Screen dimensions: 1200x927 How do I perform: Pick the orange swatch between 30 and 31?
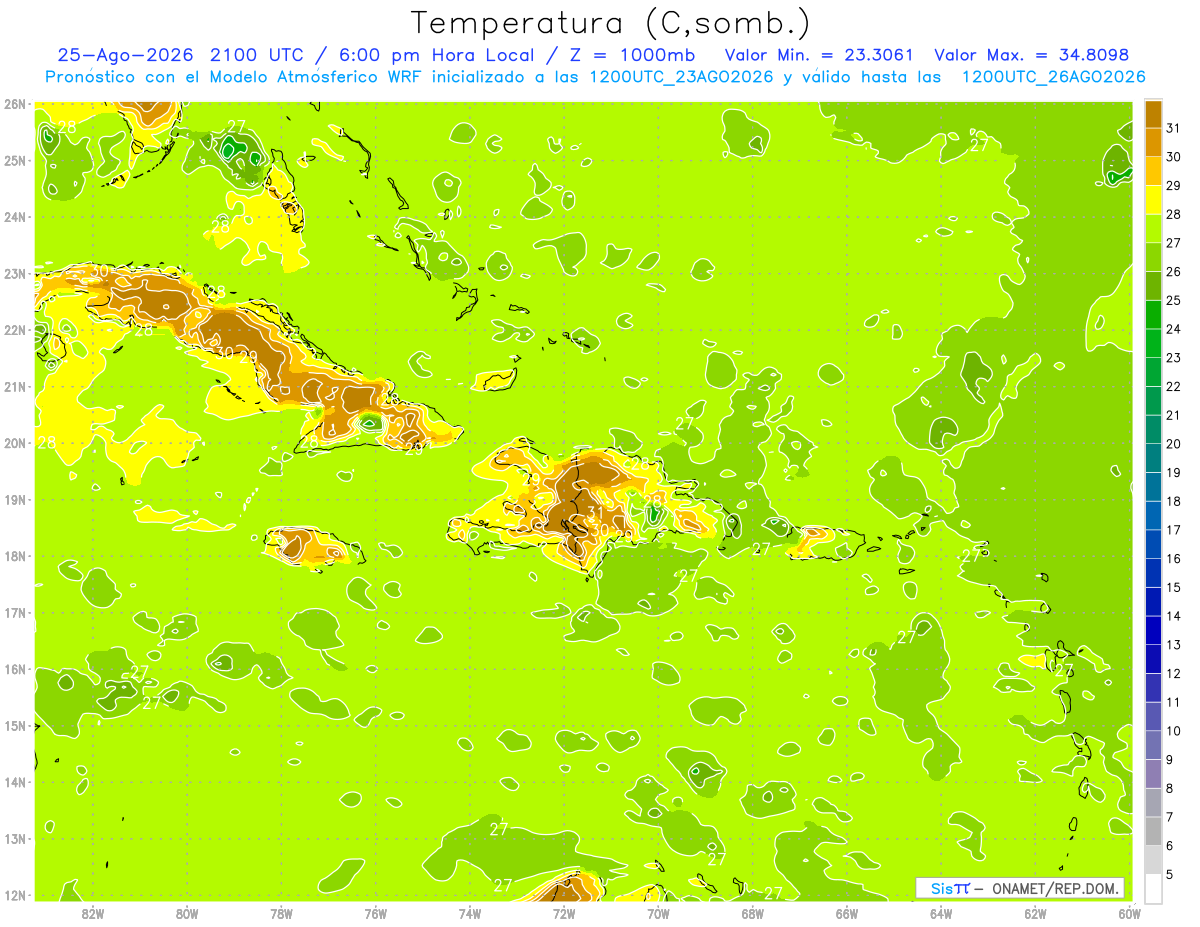(x=1153, y=143)
